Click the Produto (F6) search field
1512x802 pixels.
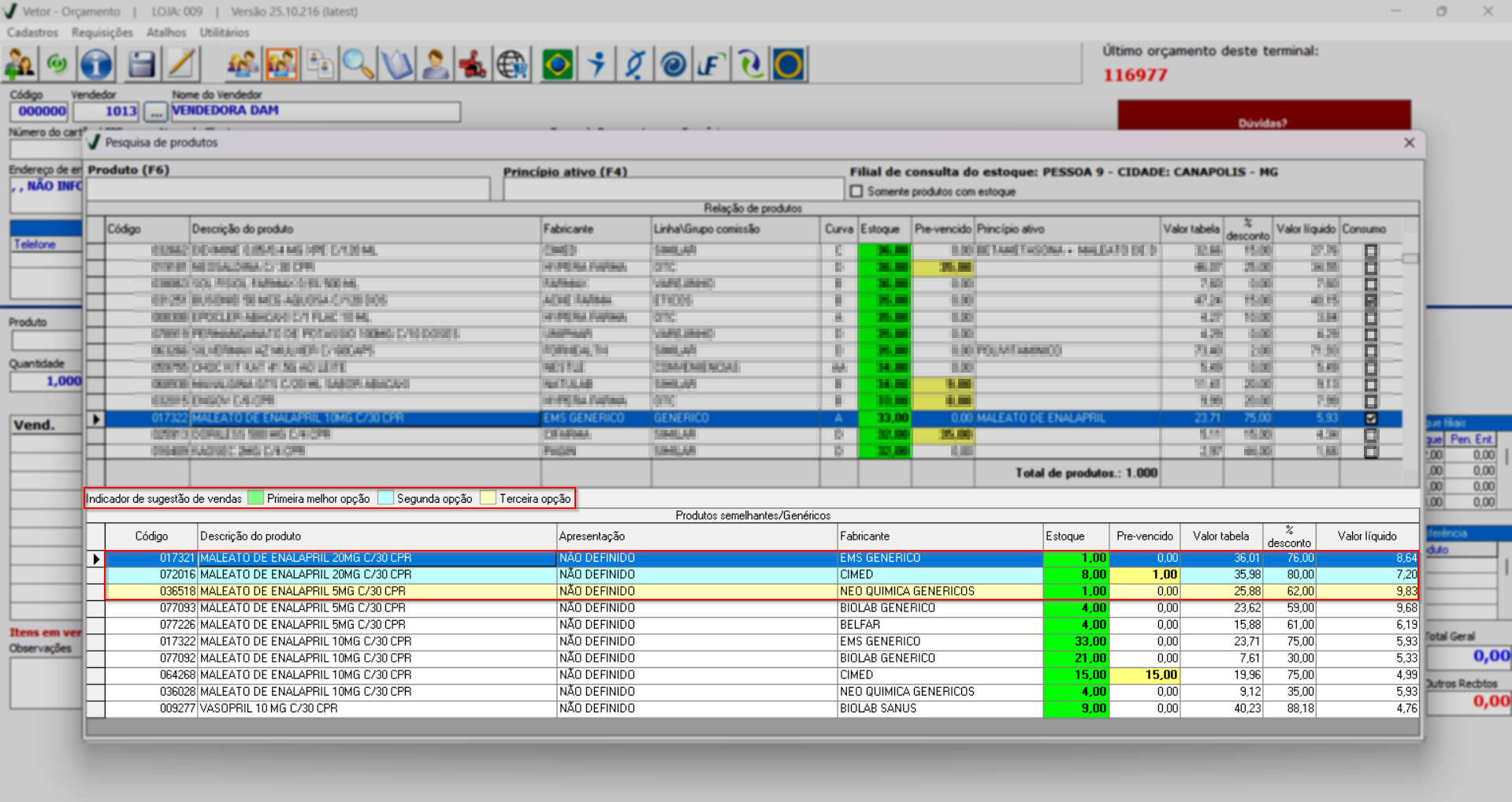(288, 189)
